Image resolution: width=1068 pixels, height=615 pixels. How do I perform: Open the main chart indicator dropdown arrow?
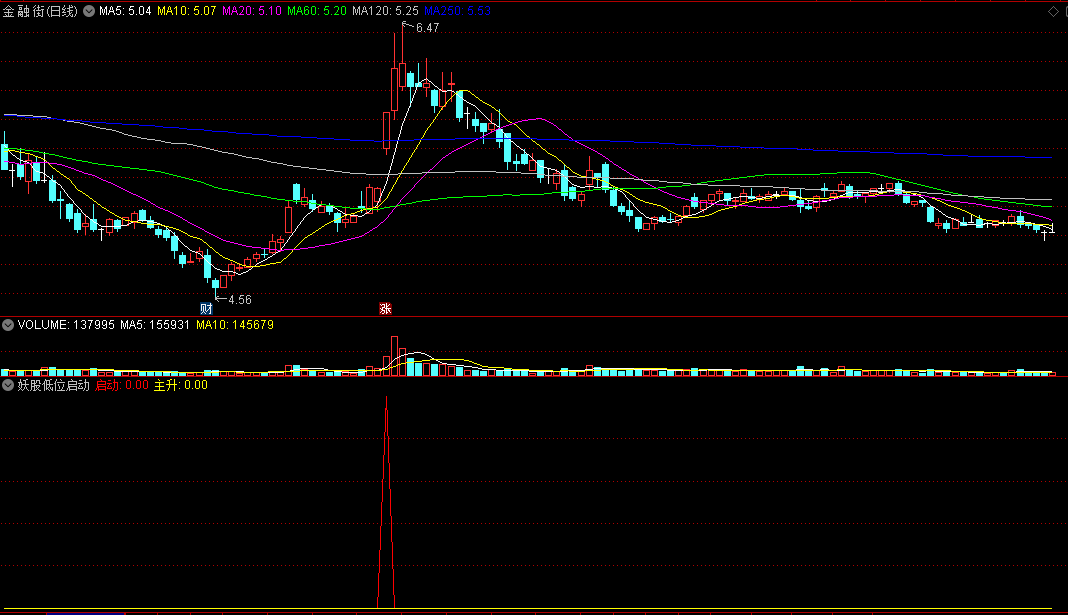pos(89,11)
